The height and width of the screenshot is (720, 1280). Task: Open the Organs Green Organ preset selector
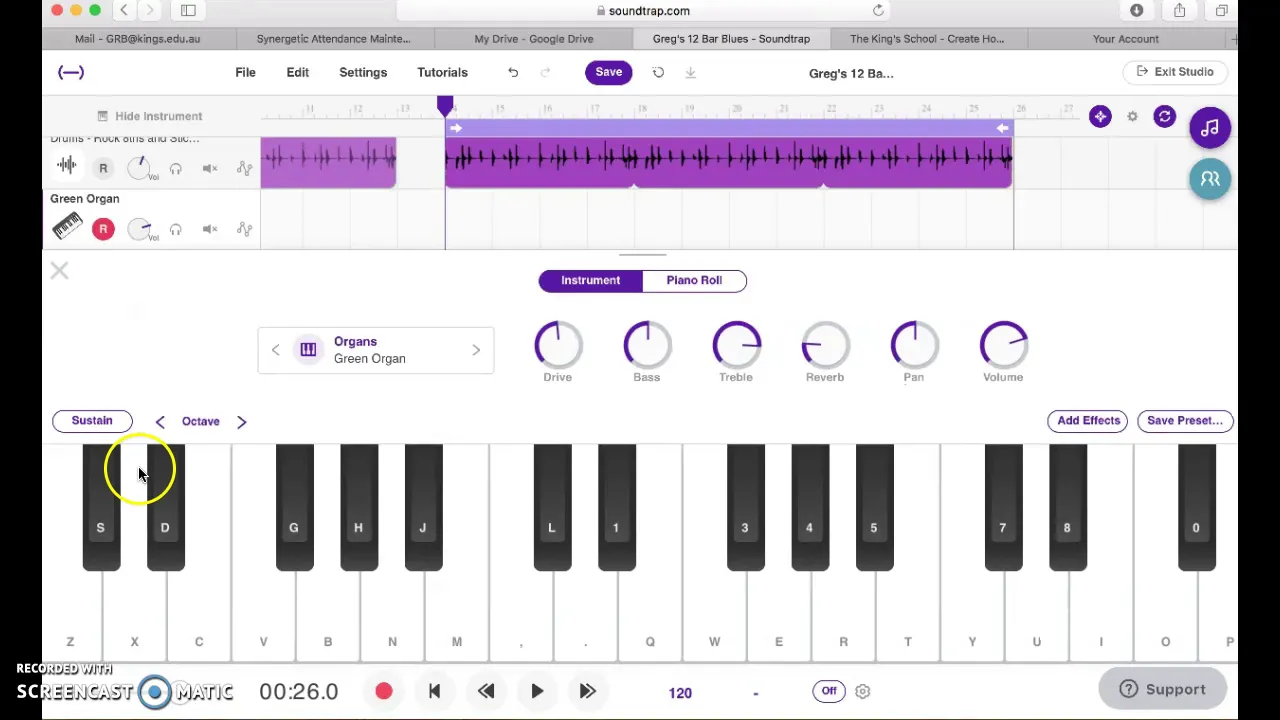tap(375, 350)
